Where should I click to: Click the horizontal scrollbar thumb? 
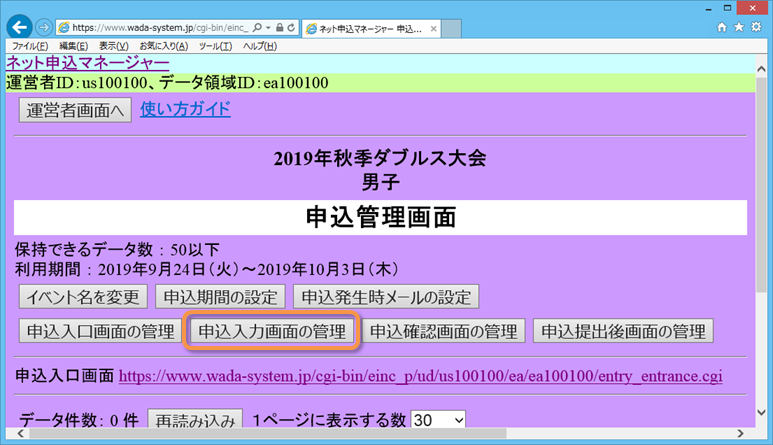click(x=268, y=433)
